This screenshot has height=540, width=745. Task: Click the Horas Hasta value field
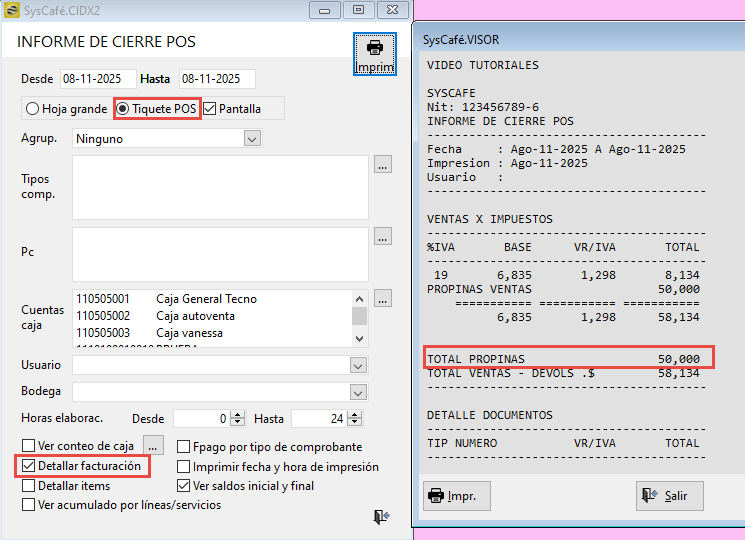[320, 419]
